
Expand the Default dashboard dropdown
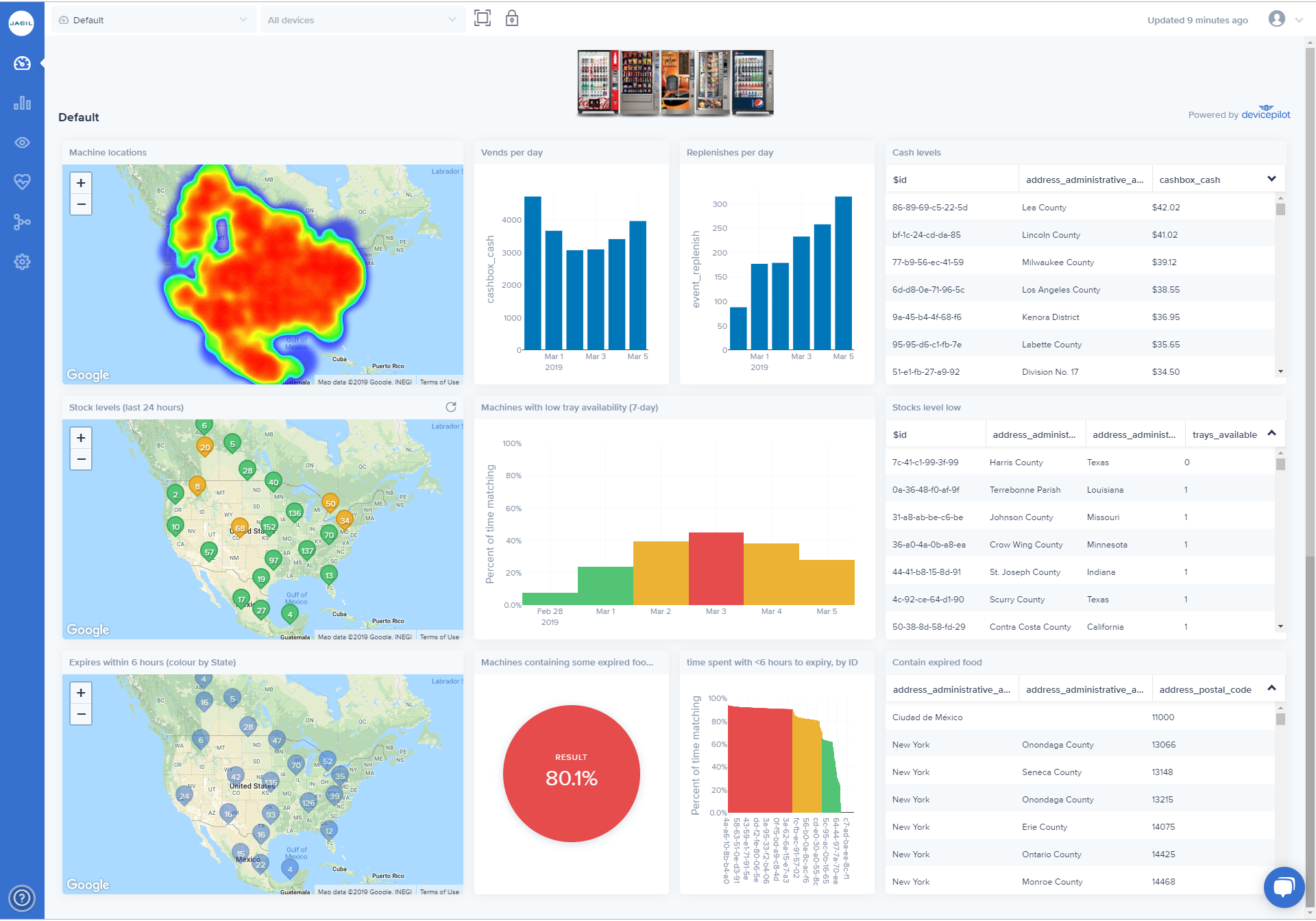pos(154,20)
